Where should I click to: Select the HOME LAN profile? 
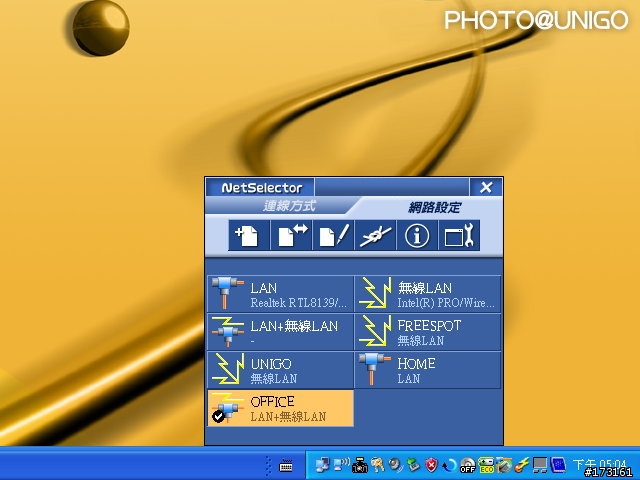tap(427, 370)
